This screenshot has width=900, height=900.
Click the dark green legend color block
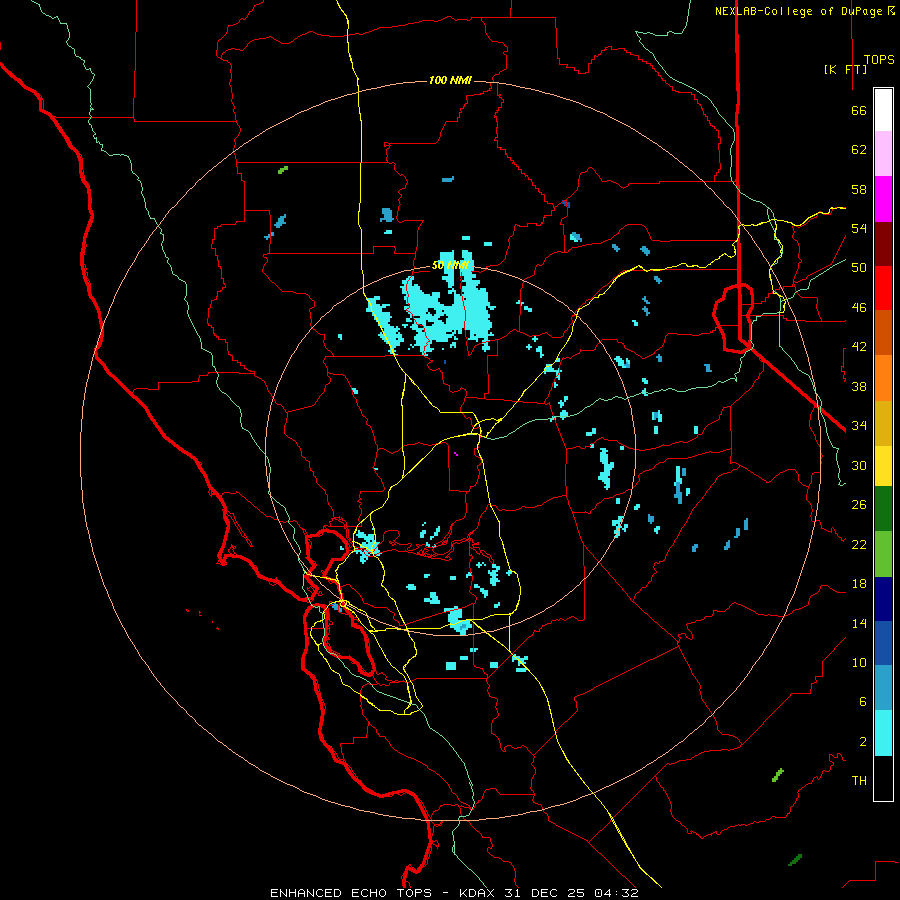pos(883,509)
